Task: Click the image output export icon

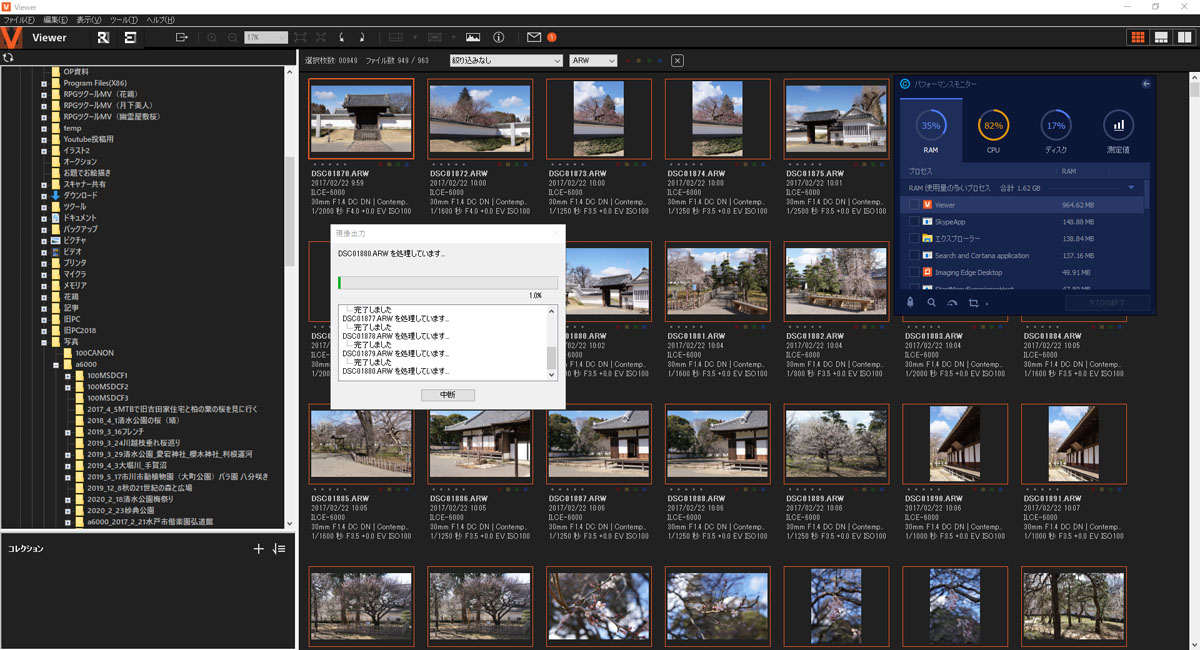Action: pyautogui.click(x=181, y=38)
